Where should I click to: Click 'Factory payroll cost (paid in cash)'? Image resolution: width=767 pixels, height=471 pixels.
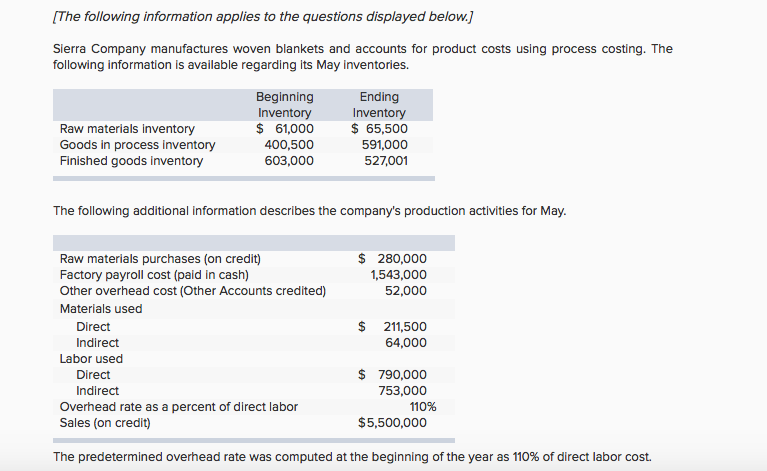coord(154,275)
